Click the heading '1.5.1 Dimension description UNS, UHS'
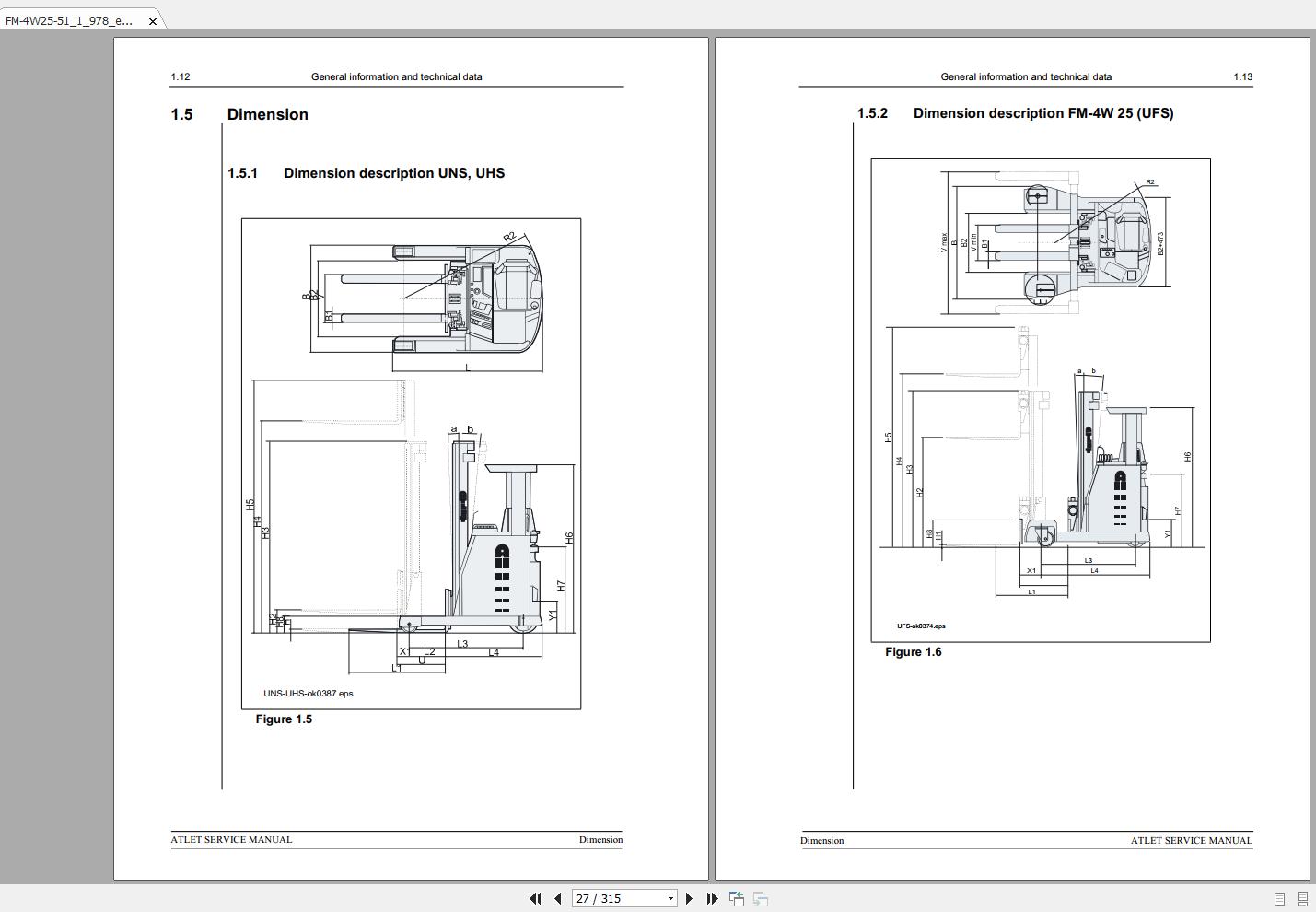 coord(367,173)
